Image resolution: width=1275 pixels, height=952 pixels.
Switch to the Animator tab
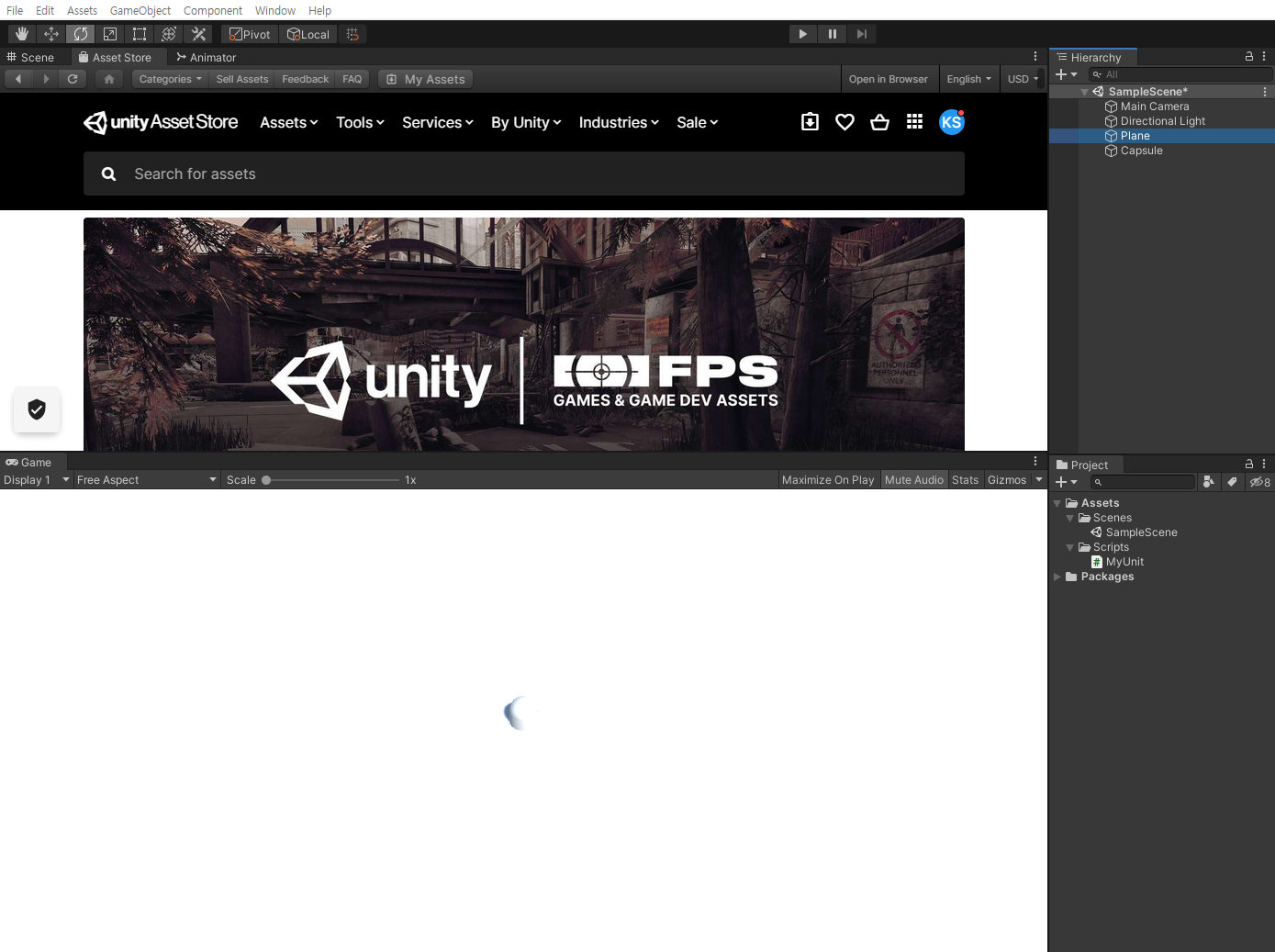tap(207, 57)
